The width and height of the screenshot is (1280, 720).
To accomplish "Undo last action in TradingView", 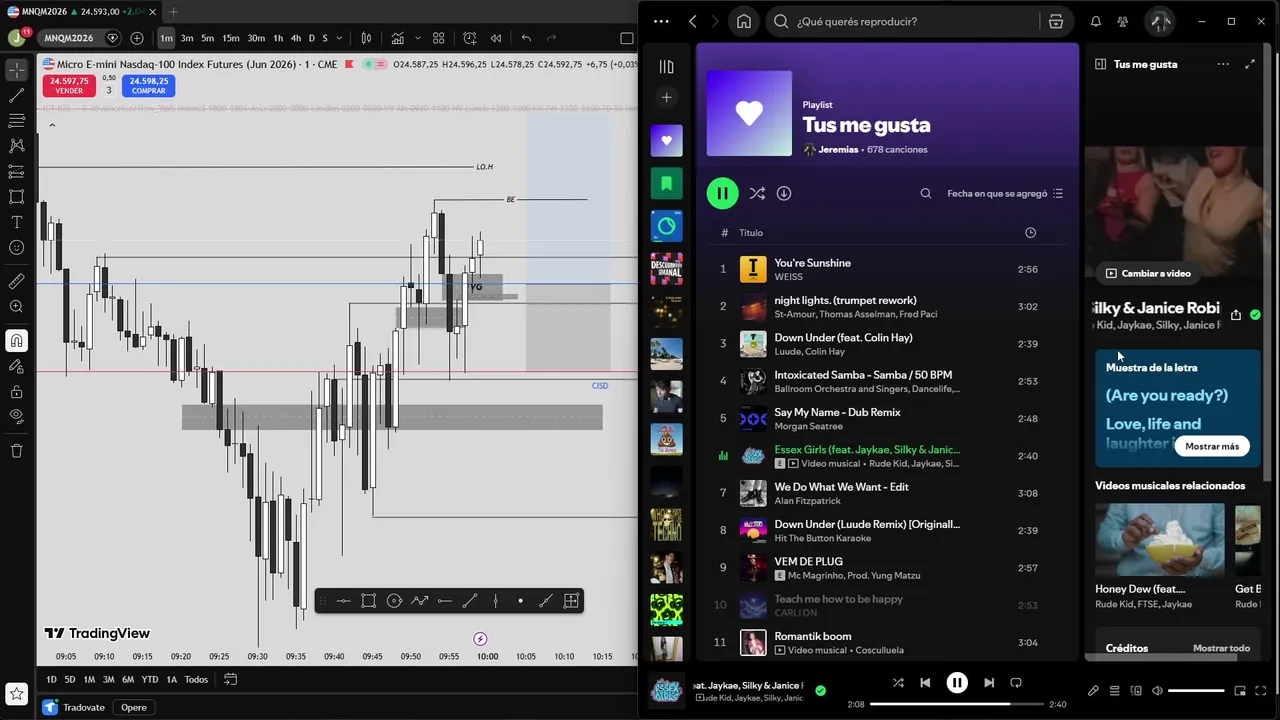I will [x=526, y=38].
